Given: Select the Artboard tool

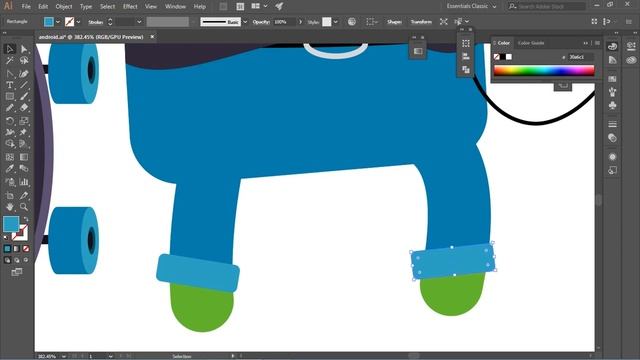Looking at the screenshot, I should coord(10,196).
